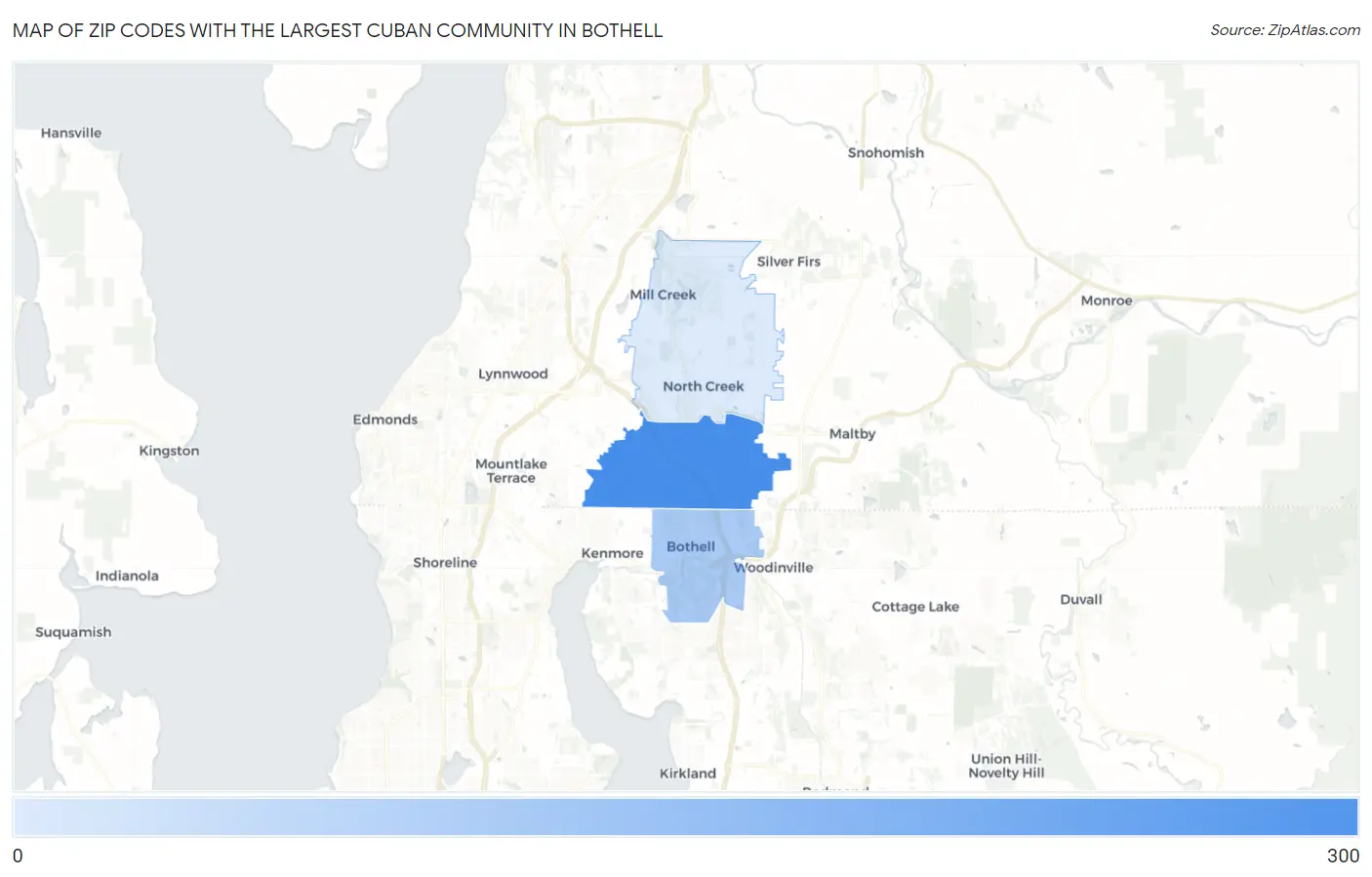1372x877 pixels.
Task: Click the Indianola map label
Action: [127, 576]
